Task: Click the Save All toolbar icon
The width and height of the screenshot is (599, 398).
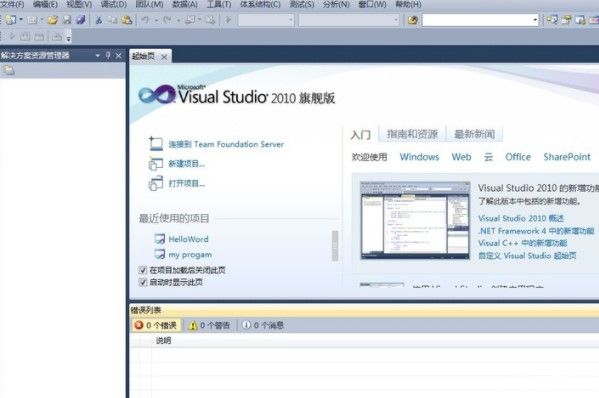Action: pos(81,20)
